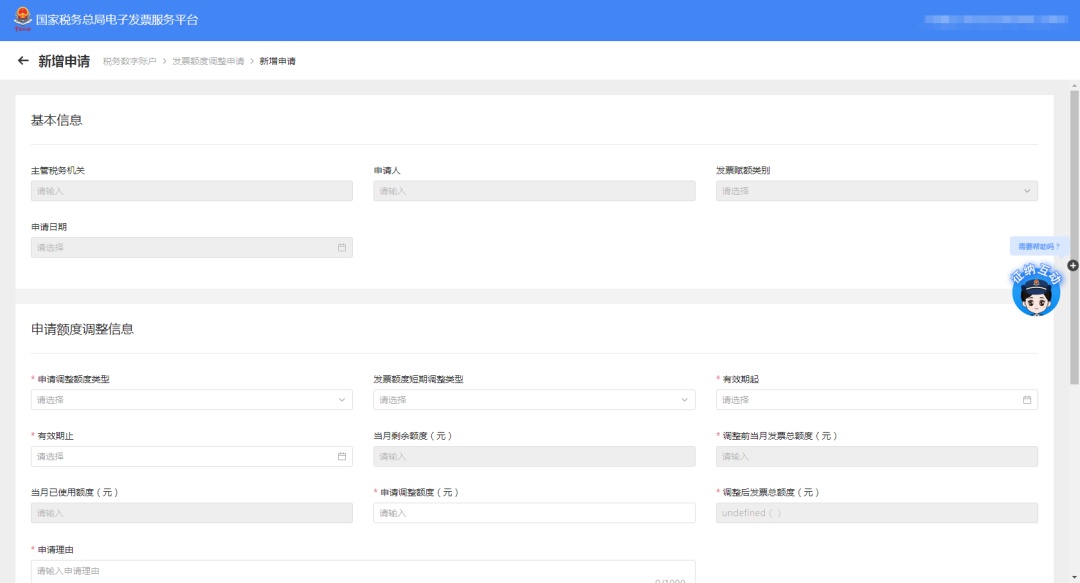
Task: Click the 需要帮助吗？ help bubble
Action: [1039, 246]
